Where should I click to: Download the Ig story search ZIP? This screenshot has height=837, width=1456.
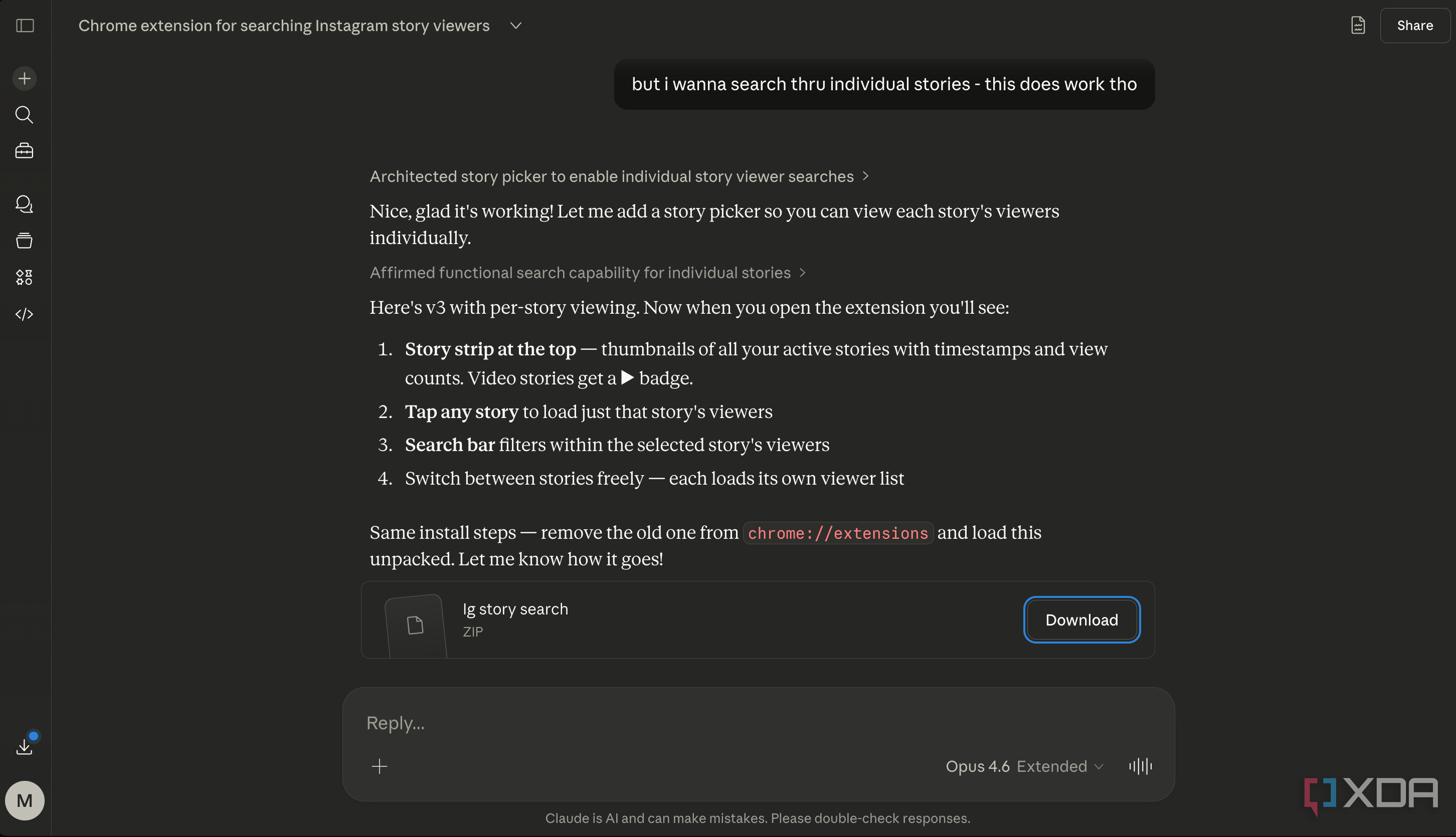1081,619
